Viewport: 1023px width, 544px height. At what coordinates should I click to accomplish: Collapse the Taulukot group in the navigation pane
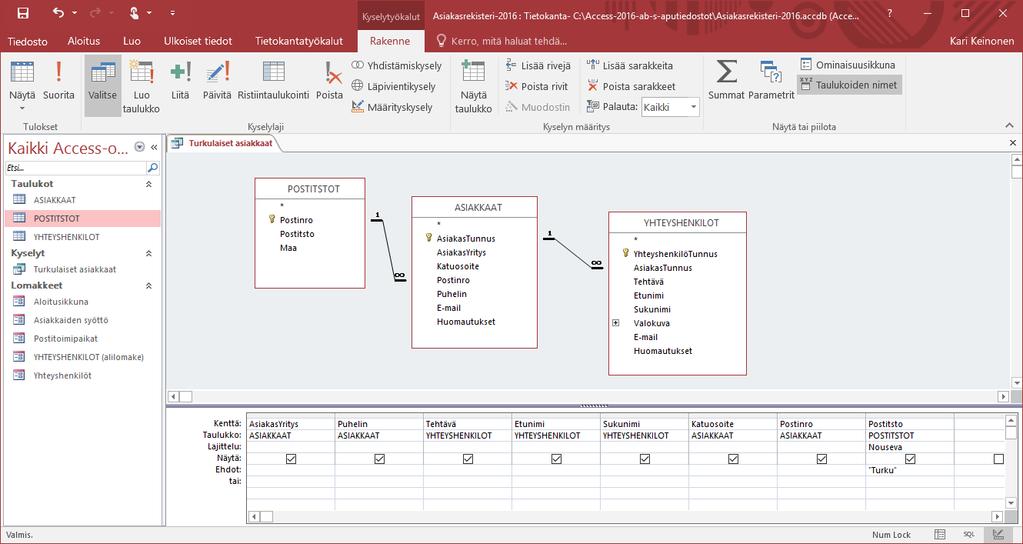tap(149, 185)
